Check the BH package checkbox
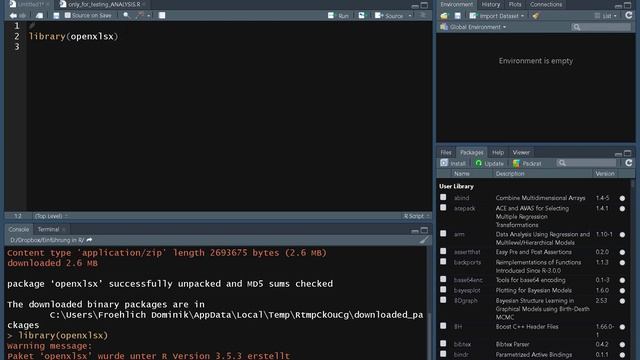640x360 pixels. (x=443, y=327)
